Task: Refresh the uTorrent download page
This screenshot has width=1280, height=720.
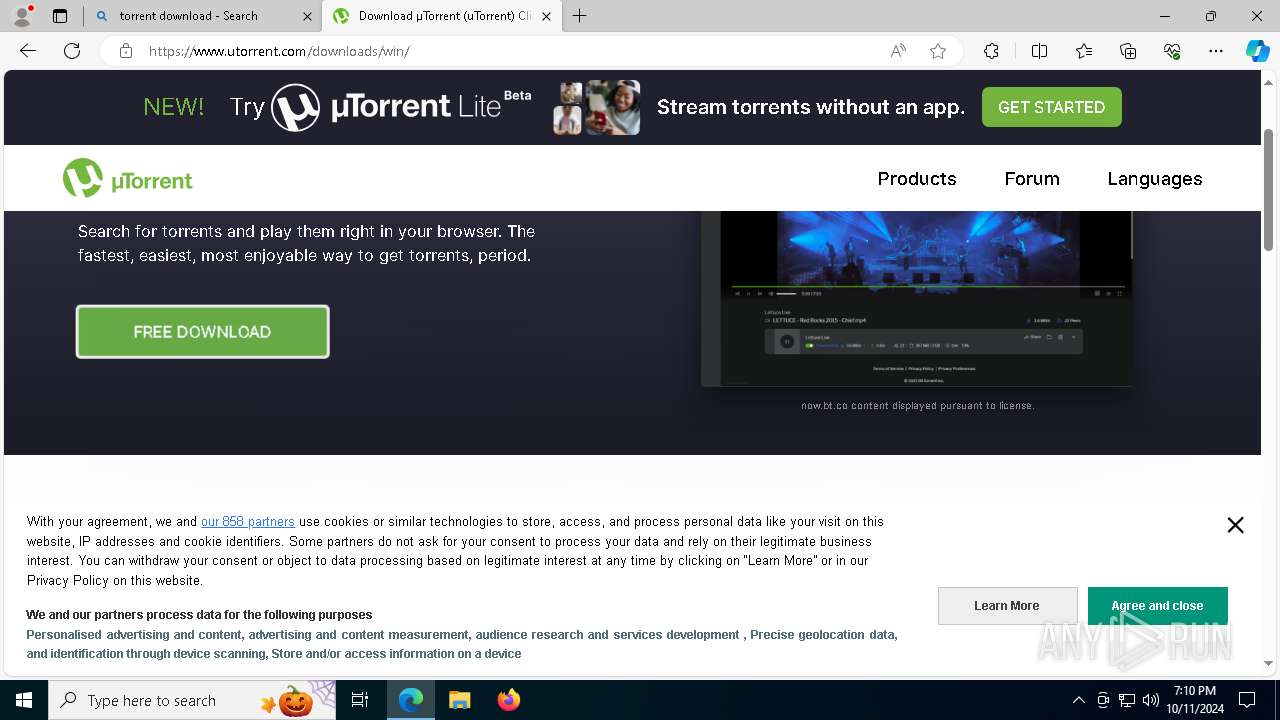Action: 72,51
